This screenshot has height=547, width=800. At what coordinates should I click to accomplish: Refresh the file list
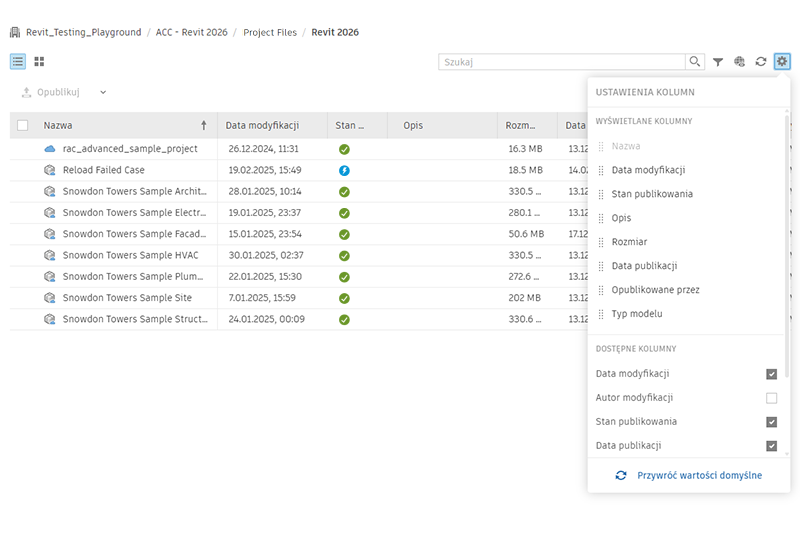click(761, 62)
